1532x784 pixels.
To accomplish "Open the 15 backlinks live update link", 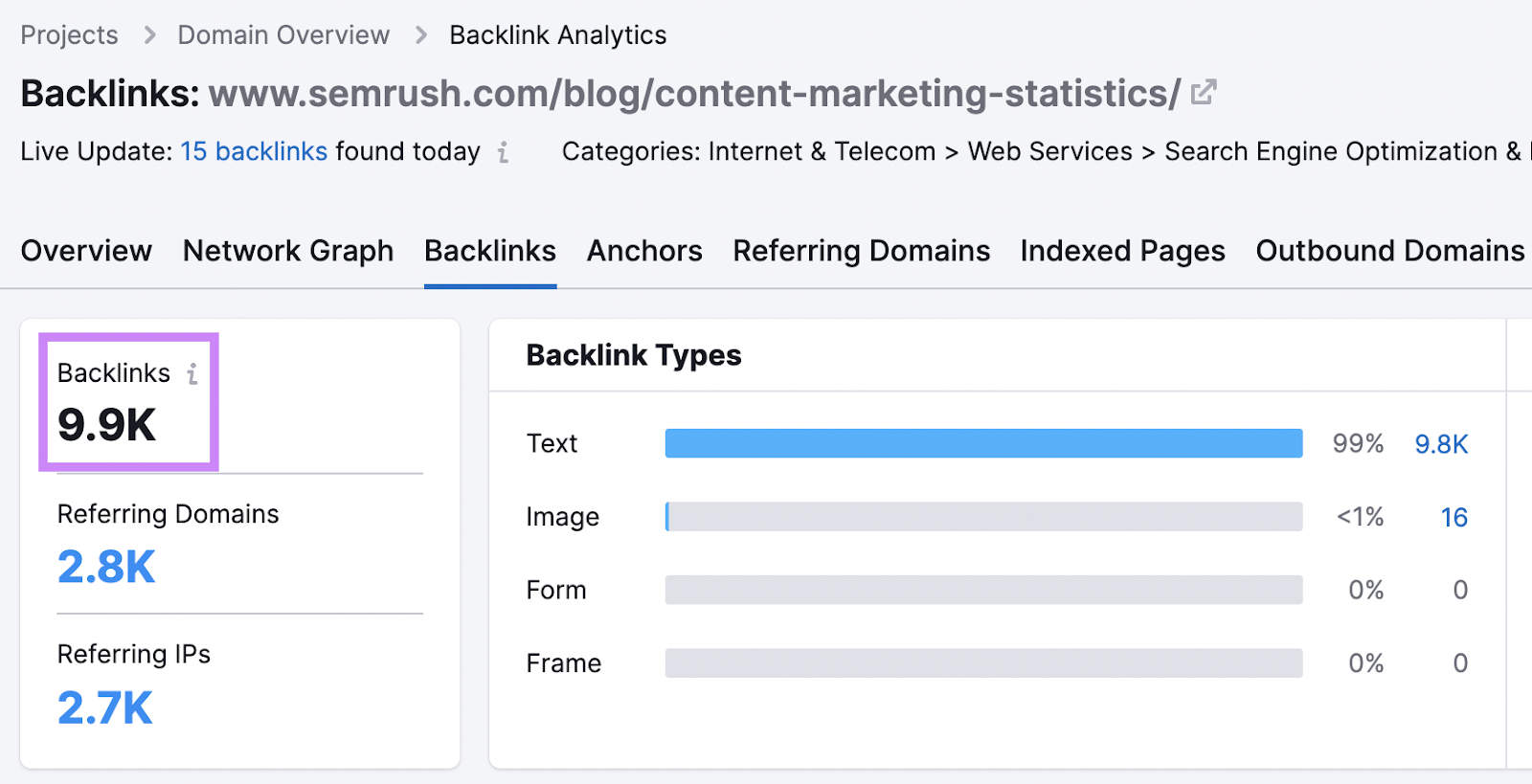I will (x=254, y=151).
